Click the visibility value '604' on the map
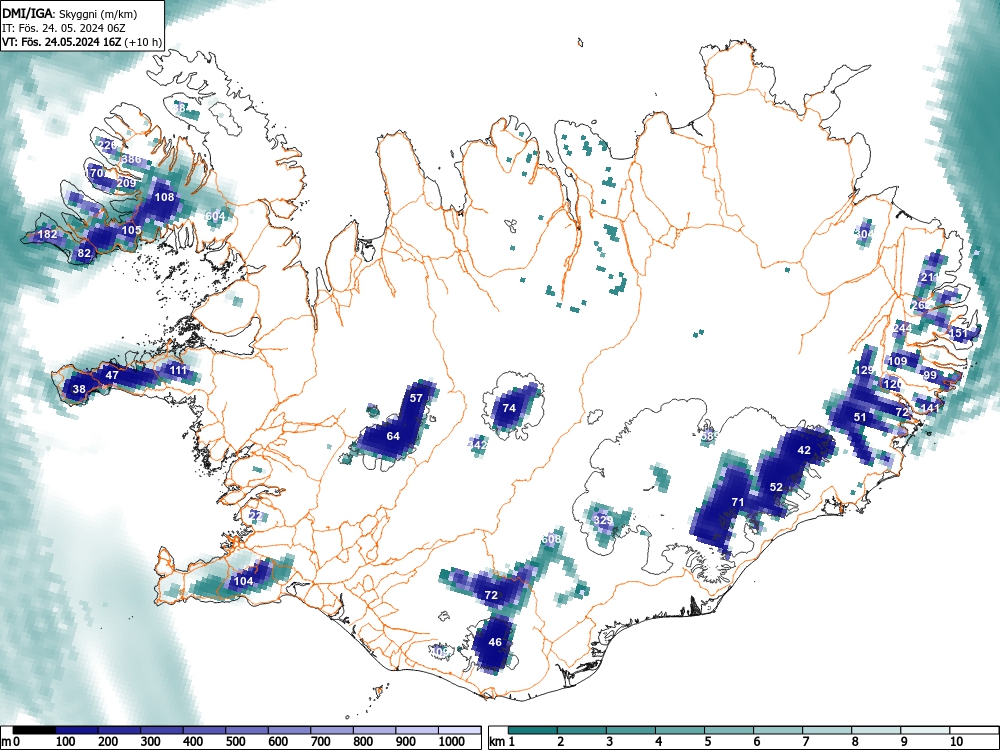The width and height of the screenshot is (1000, 750). pyautogui.click(x=216, y=217)
